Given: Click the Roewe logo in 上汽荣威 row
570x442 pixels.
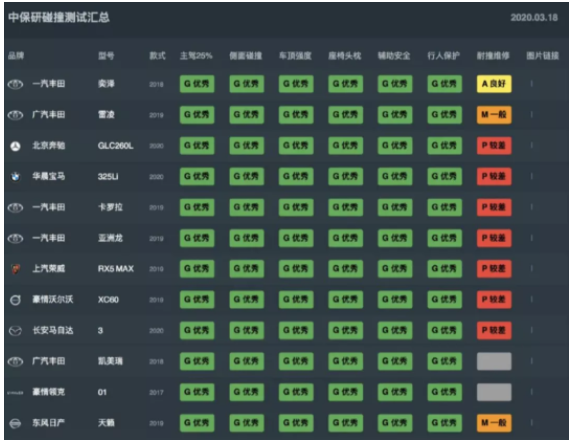Looking at the screenshot, I should pyautogui.click(x=15, y=269).
